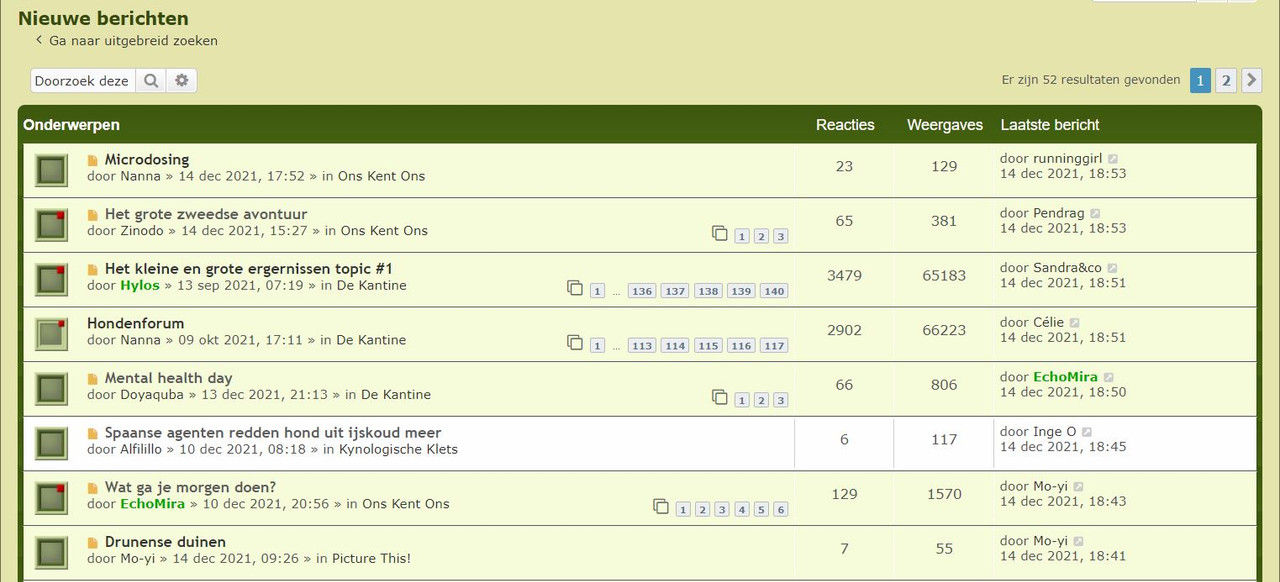View author Hylos profile
This screenshot has width=1280, height=582.
click(140, 286)
